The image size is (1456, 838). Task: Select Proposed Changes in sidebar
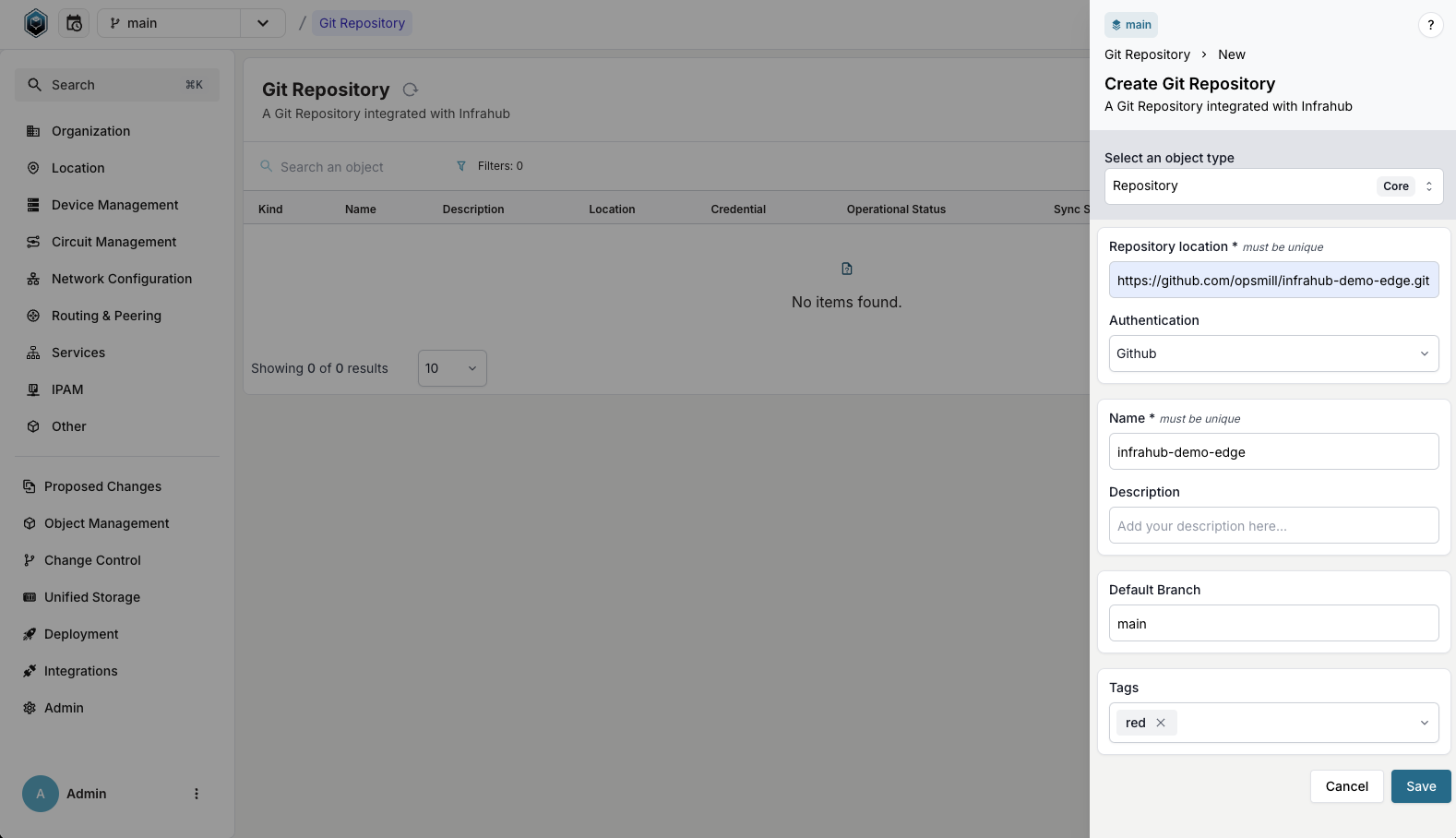tap(102, 486)
